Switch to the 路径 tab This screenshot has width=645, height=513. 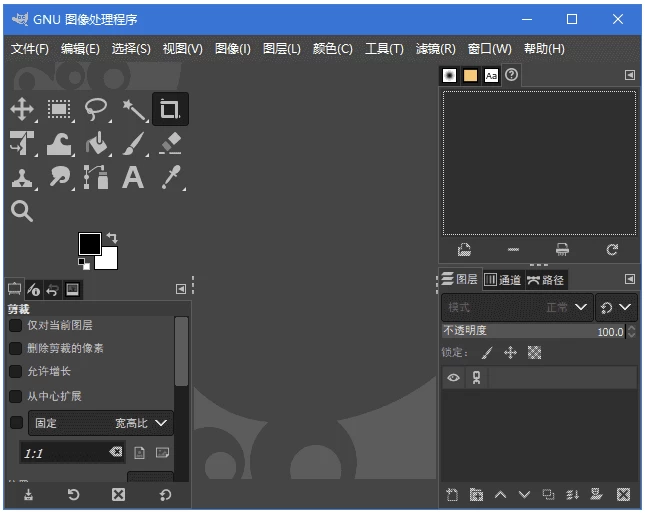546,280
